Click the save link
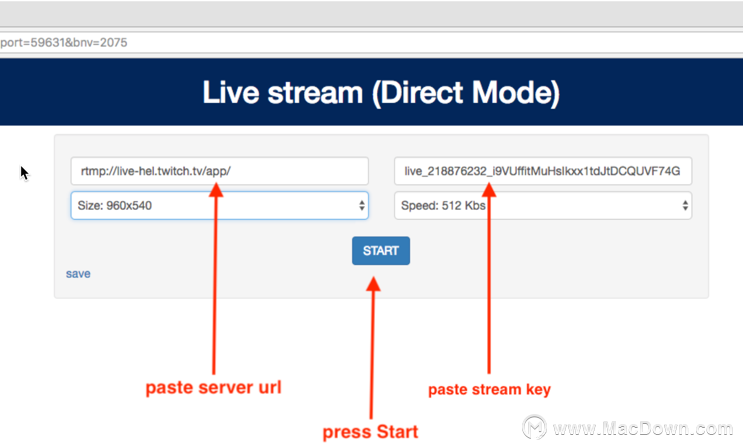The height and width of the screenshot is (445, 743). pos(78,274)
